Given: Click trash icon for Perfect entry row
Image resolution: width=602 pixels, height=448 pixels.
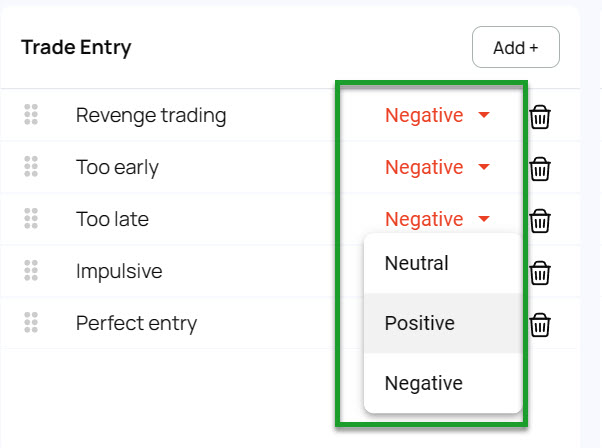Looking at the screenshot, I should [x=540, y=324].
